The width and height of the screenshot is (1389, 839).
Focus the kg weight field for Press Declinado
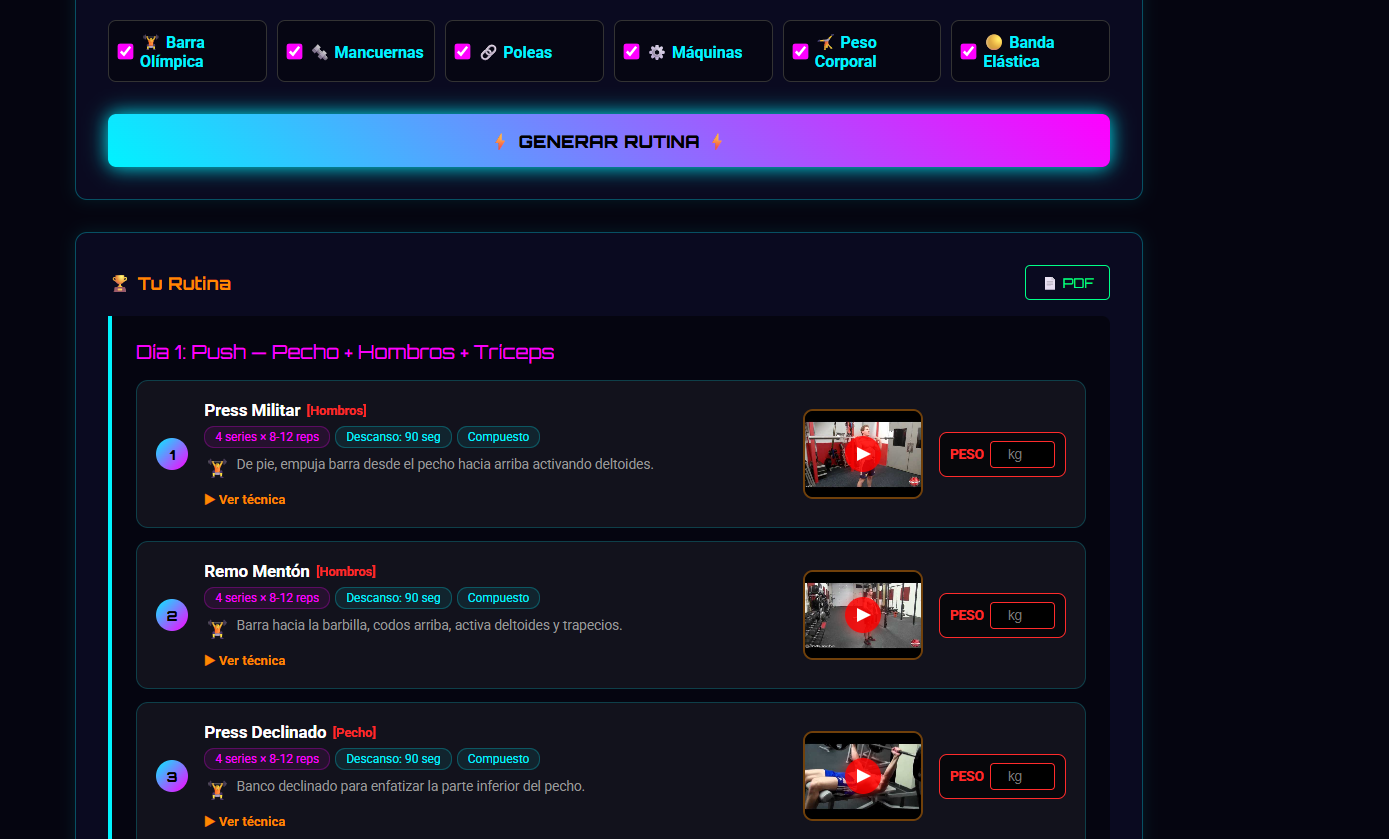pos(1022,776)
